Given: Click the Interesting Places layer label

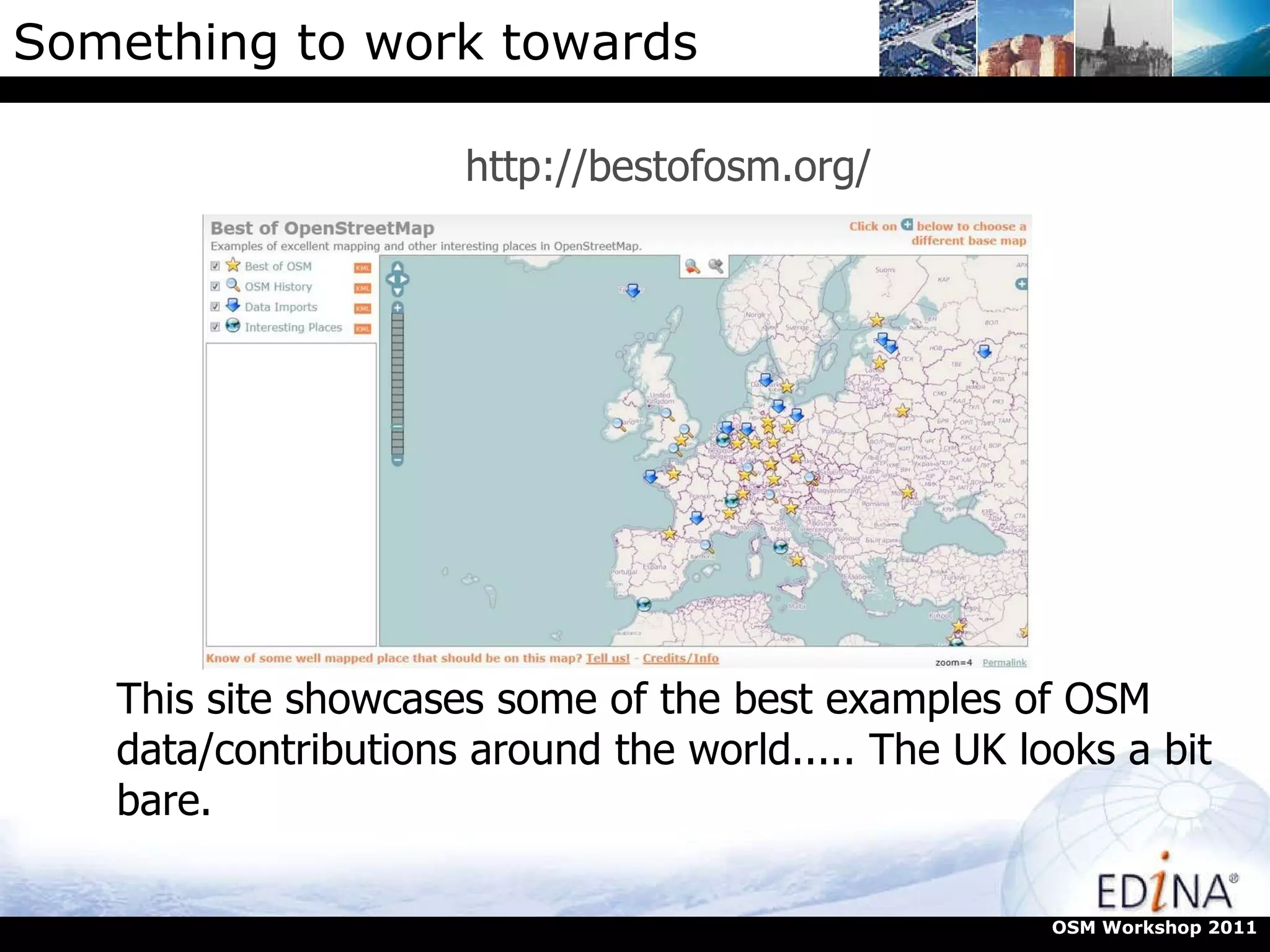Looking at the screenshot, I should pyautogui.click(x=293, y=327).
